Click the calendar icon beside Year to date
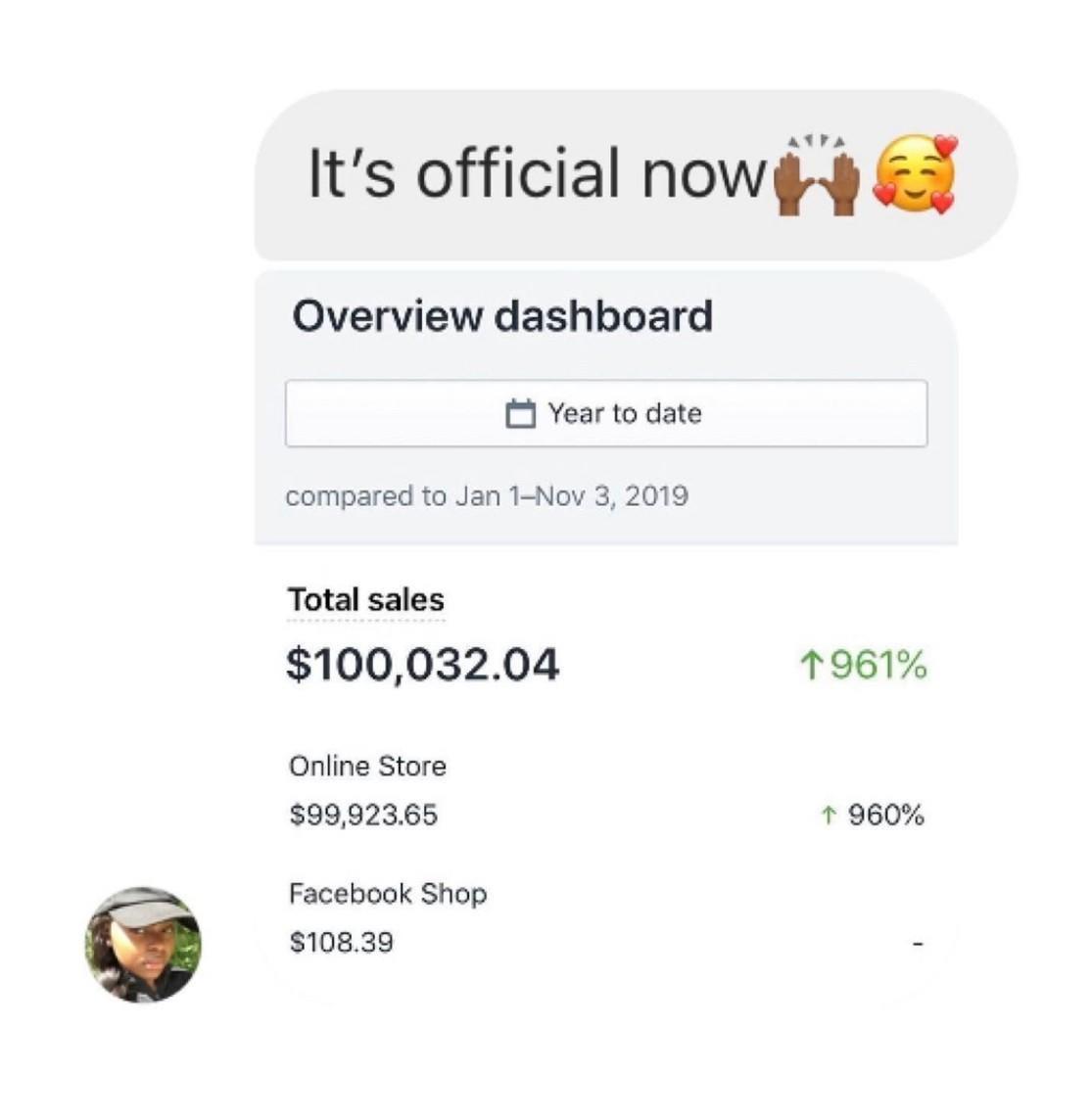Viewport: 1092px width, 1120px height. 520,413
